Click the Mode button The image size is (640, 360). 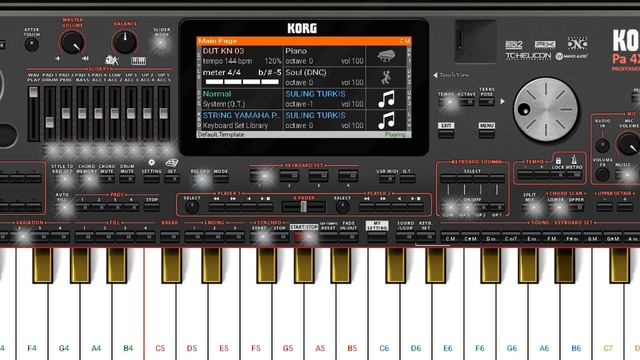click(x=221, y=179)
